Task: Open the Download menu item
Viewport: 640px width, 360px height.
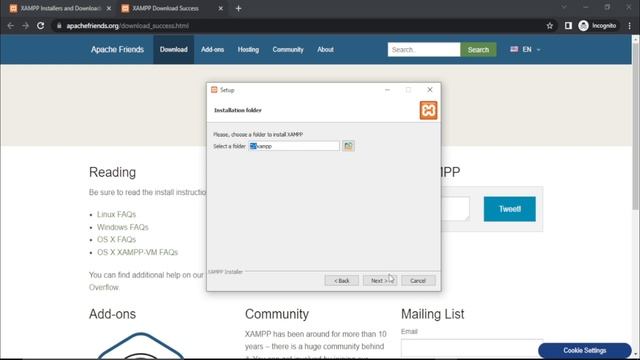Action: [x=173, y=49]
